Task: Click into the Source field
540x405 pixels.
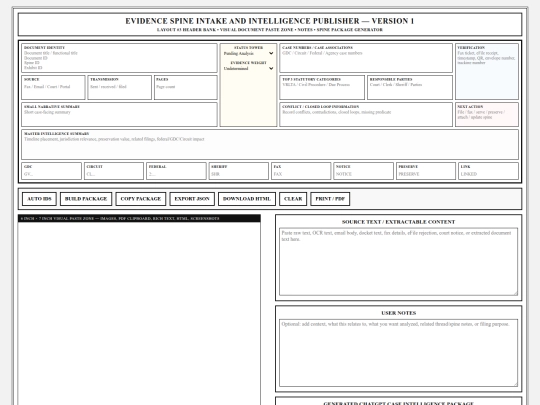Action: (53, 87)
